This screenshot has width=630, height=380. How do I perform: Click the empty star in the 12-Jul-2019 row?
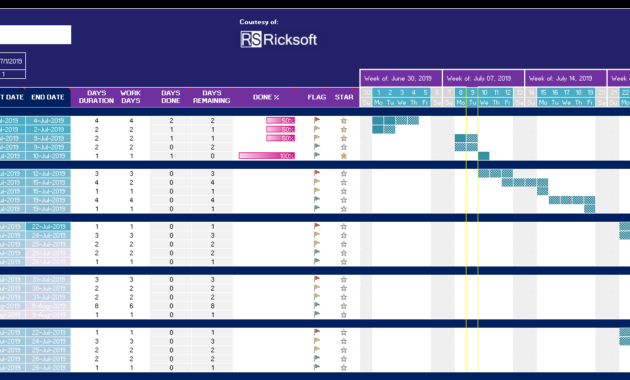[344, 173]
